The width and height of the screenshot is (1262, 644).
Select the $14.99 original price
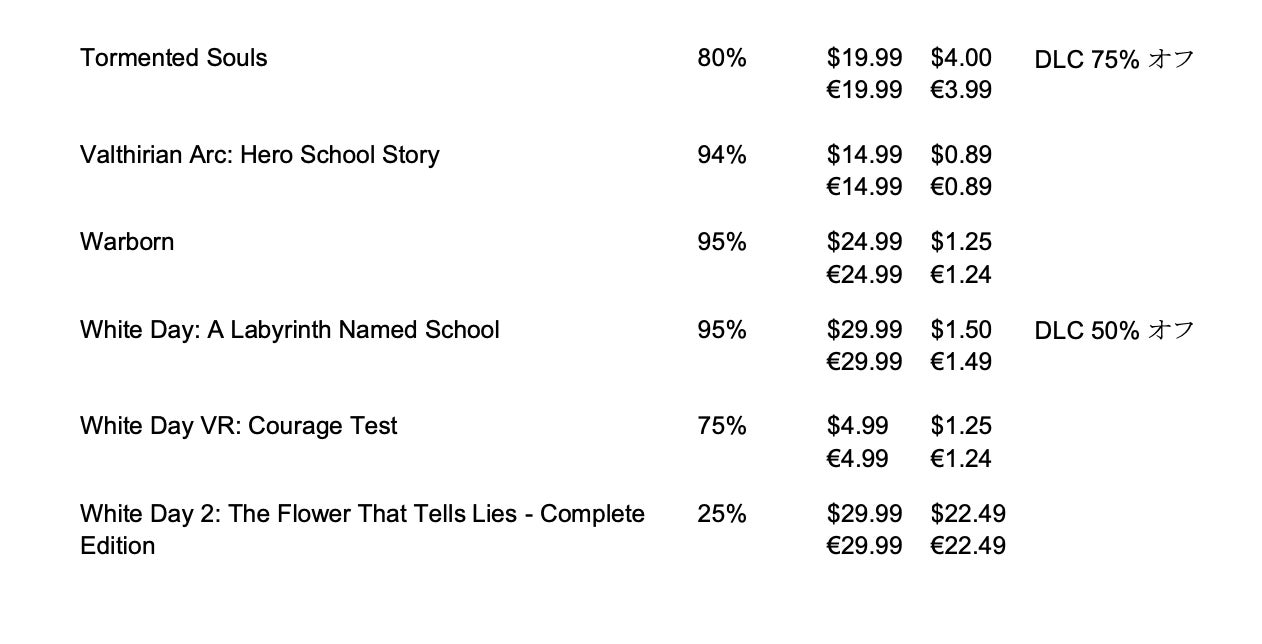click(x=864, y=155)
